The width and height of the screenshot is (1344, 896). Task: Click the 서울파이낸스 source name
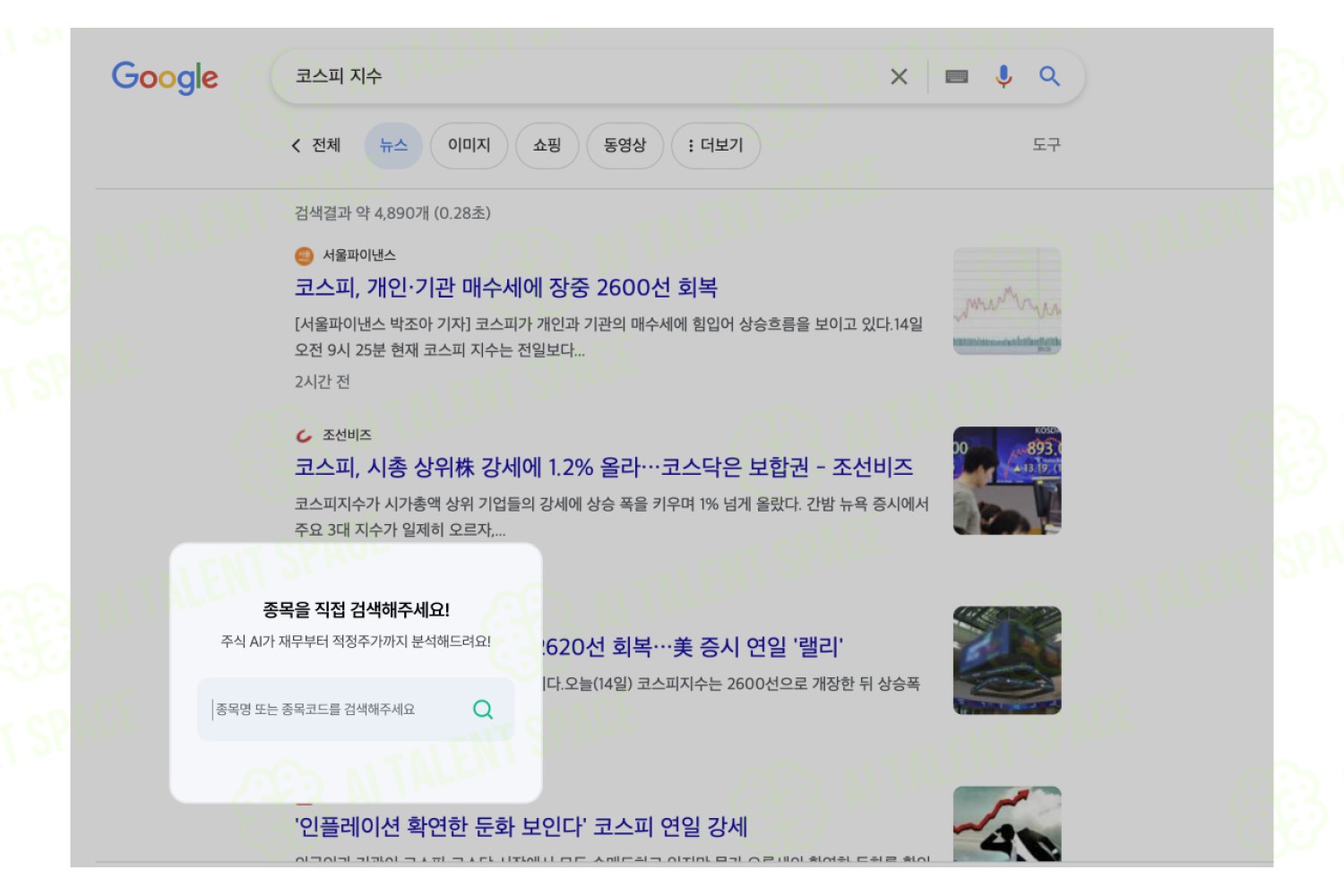[x=359, y=255]
